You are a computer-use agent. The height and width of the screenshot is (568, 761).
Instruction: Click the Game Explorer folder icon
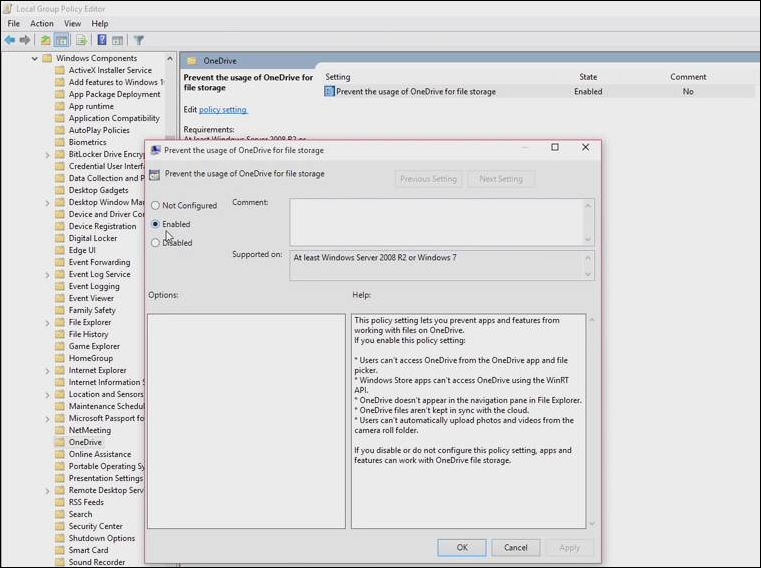click(60, 346)
